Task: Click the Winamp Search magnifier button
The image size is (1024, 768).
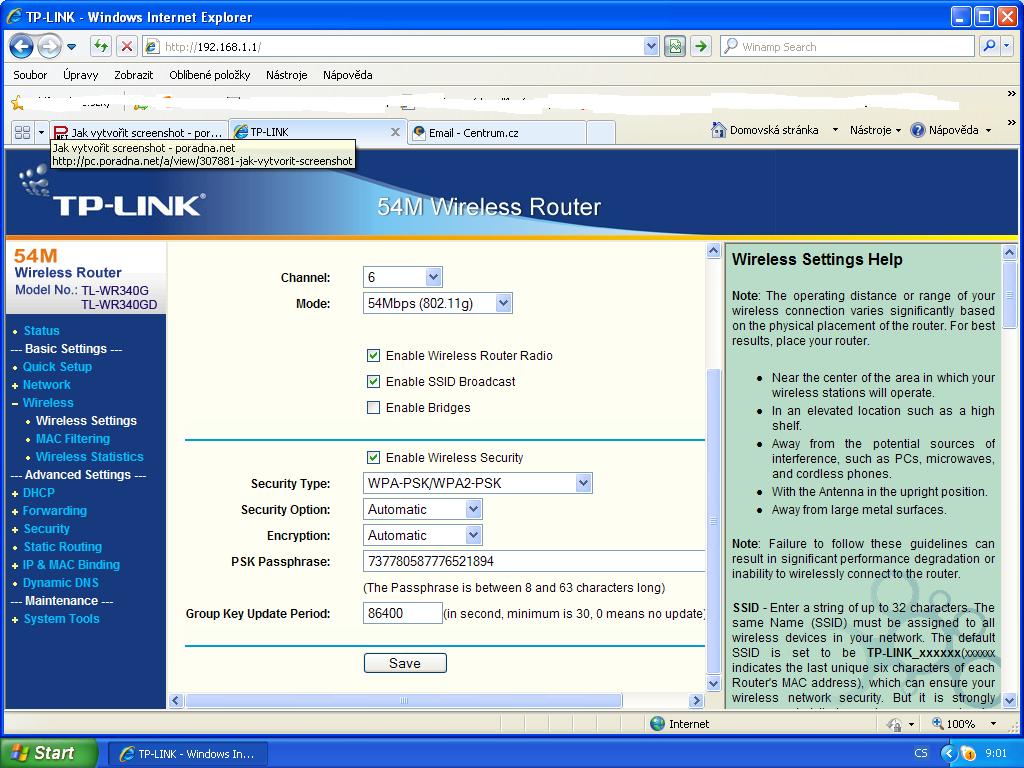Action: point(990,46)
